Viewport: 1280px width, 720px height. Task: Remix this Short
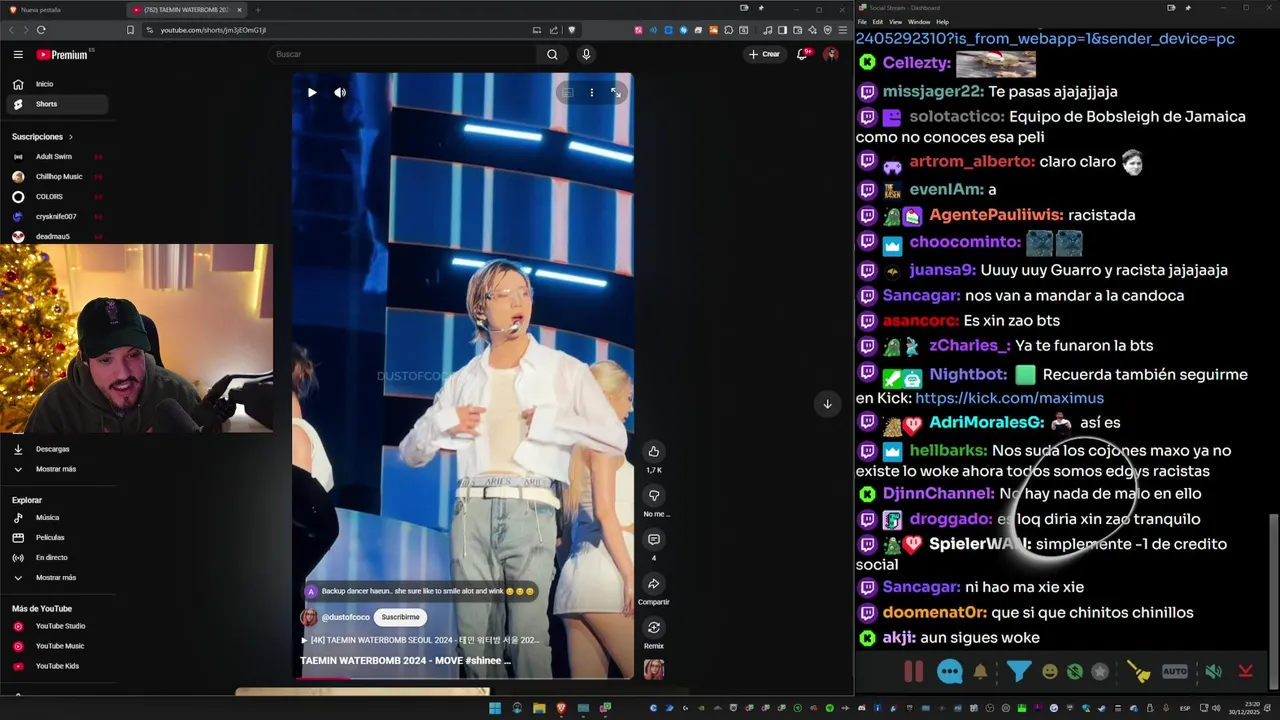653,628
